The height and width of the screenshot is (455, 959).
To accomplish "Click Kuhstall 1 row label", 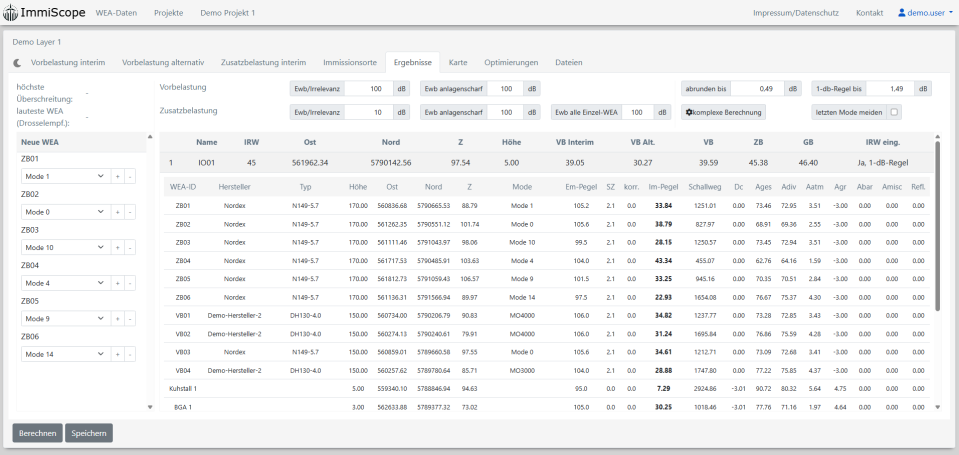I will pyautogui.click(x=182, y=388).
